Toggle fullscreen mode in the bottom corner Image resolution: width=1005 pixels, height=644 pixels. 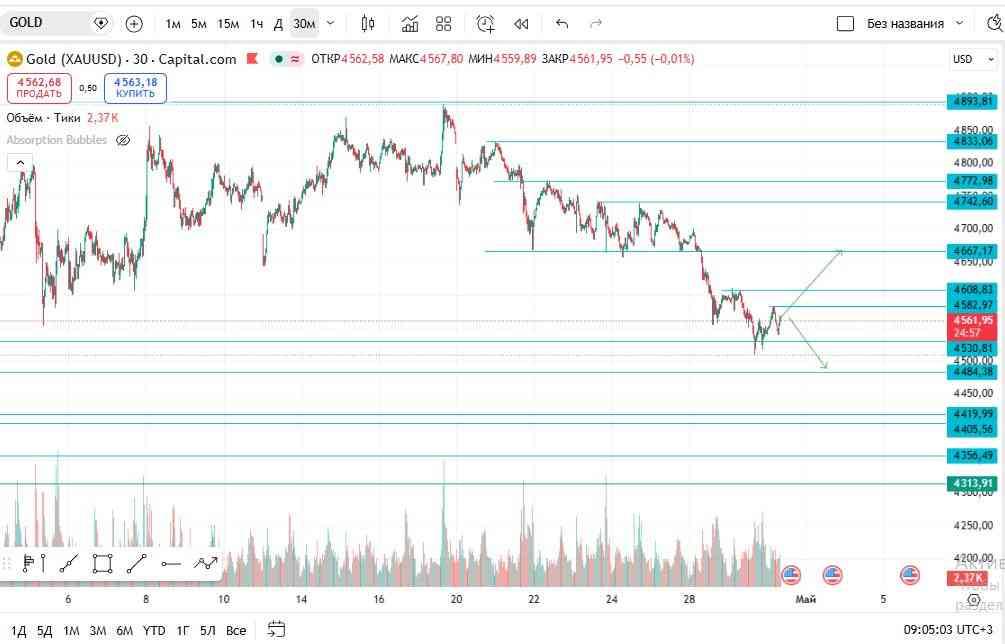[975, 601]
